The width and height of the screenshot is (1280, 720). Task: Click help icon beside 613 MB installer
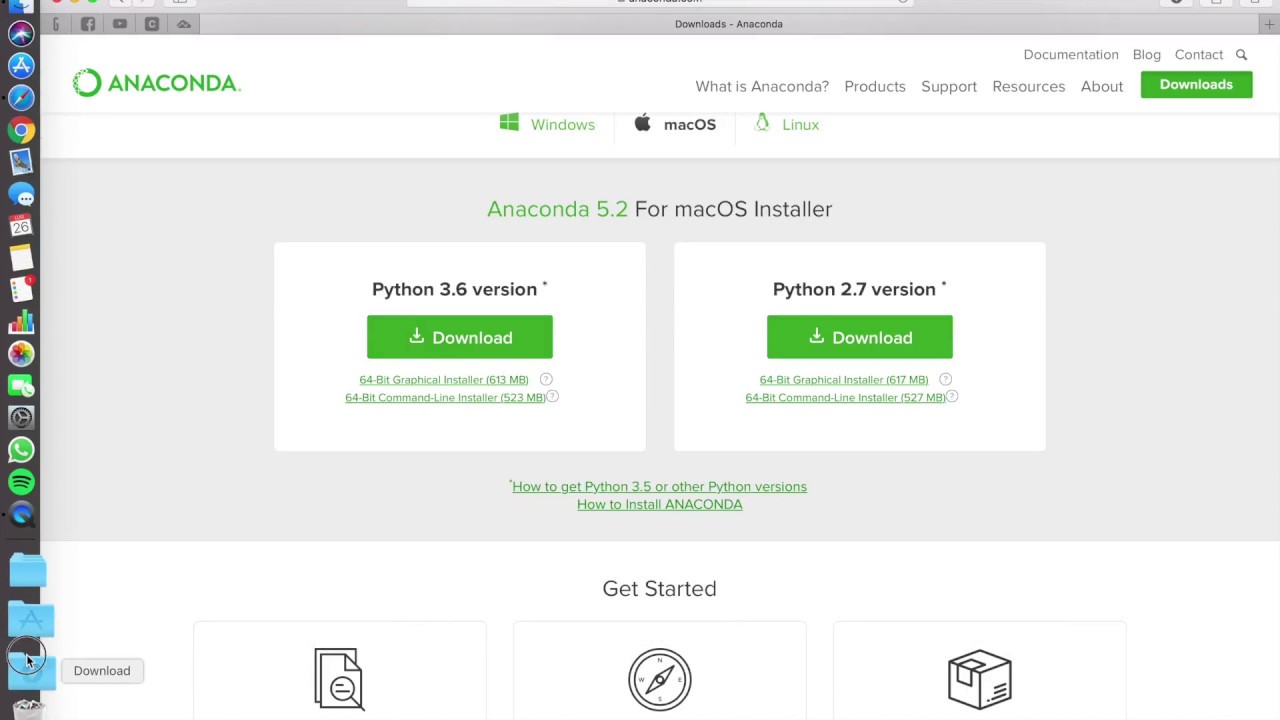tap(546, 379)
